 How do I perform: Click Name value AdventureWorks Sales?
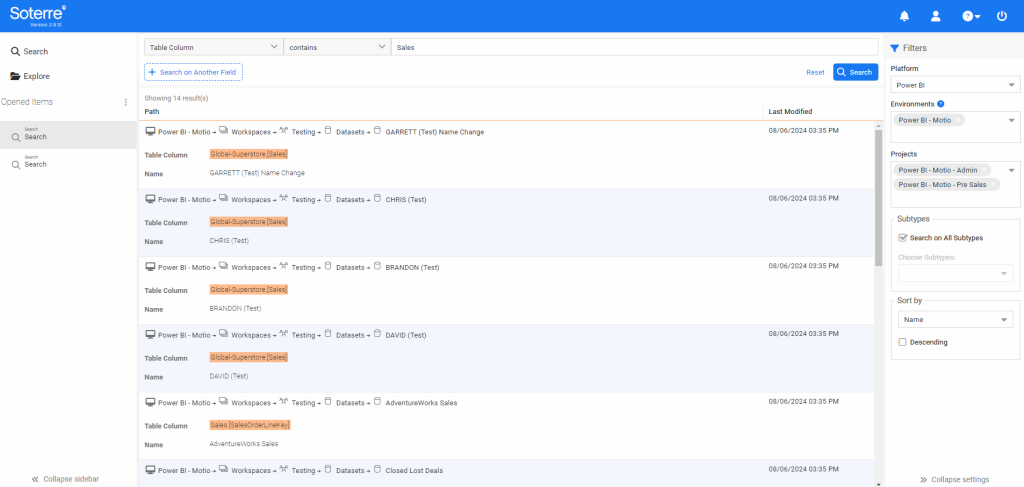pos(244,444)
